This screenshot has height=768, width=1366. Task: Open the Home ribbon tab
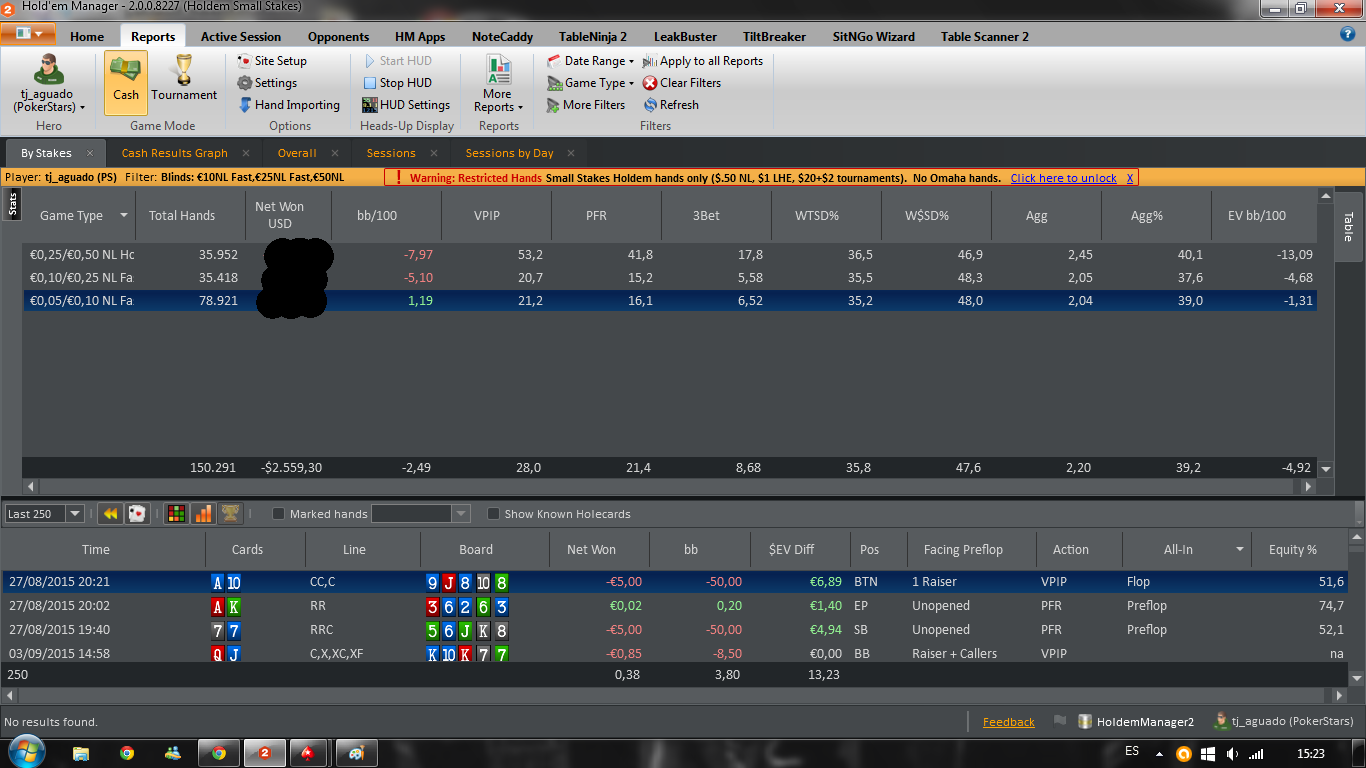click(87, 36)
